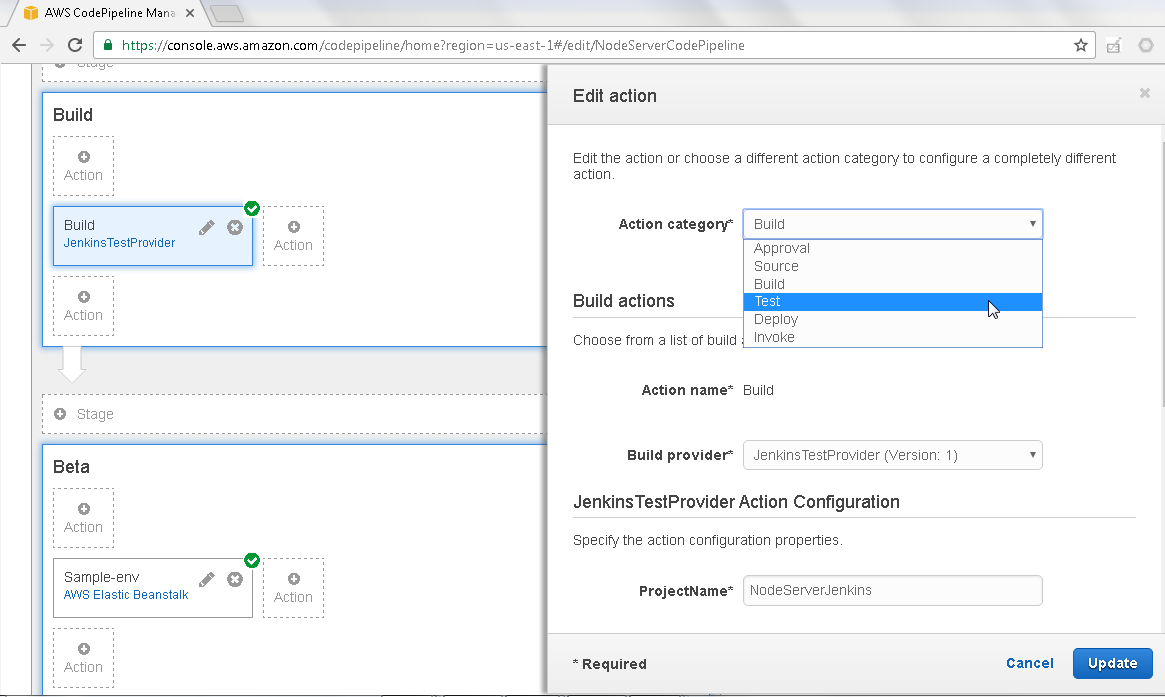Delete the Build JenkinsTestProvider action

[x=235, y=227]
